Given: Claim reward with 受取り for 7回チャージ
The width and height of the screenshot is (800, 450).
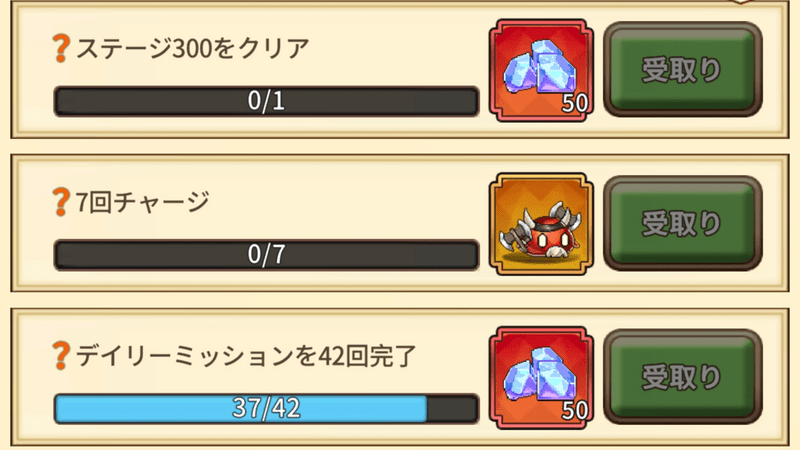Looking at the screenshot, I should tap(683, 223).
